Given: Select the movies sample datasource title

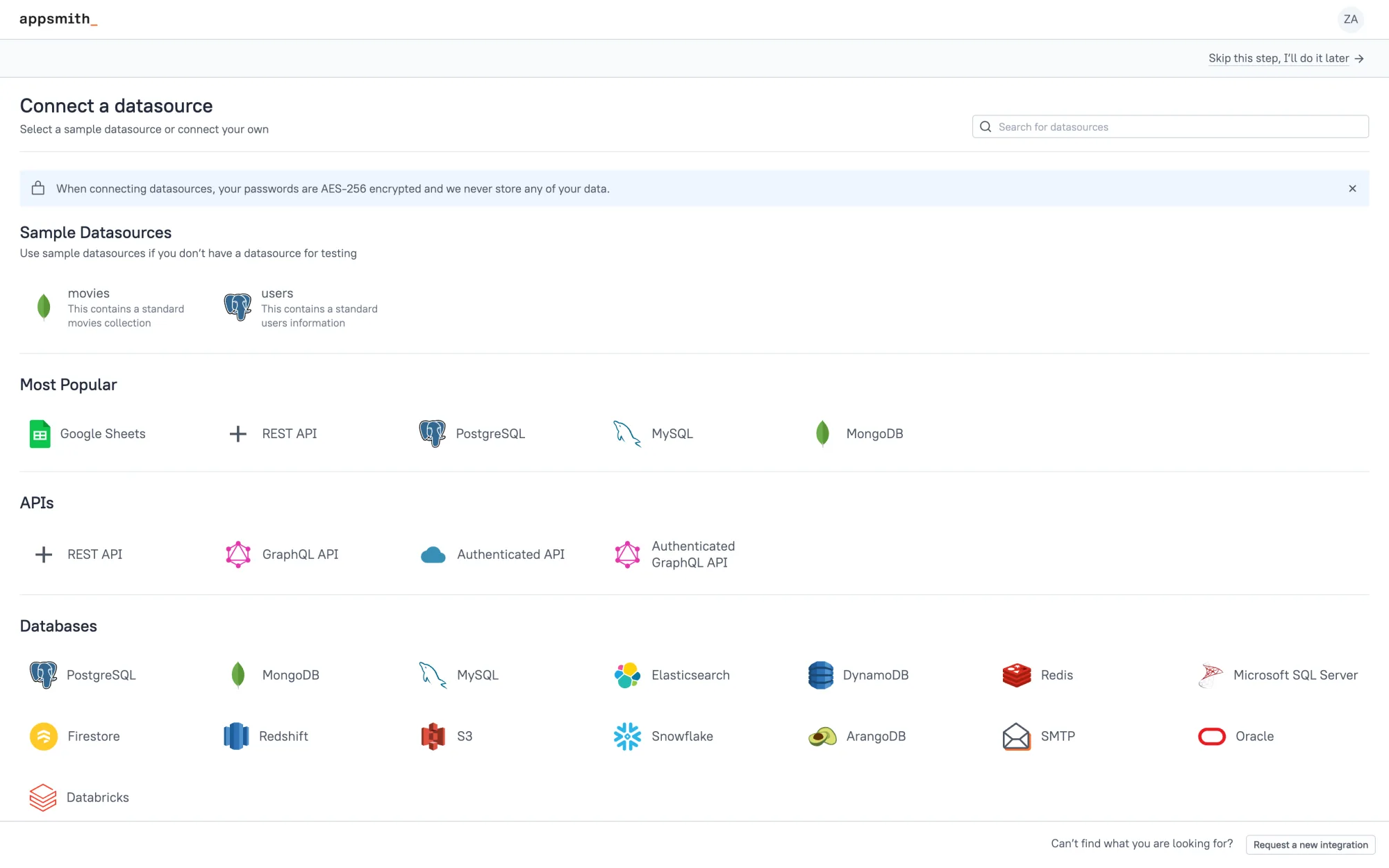Looking at the screenshot, I should [89, 293].
